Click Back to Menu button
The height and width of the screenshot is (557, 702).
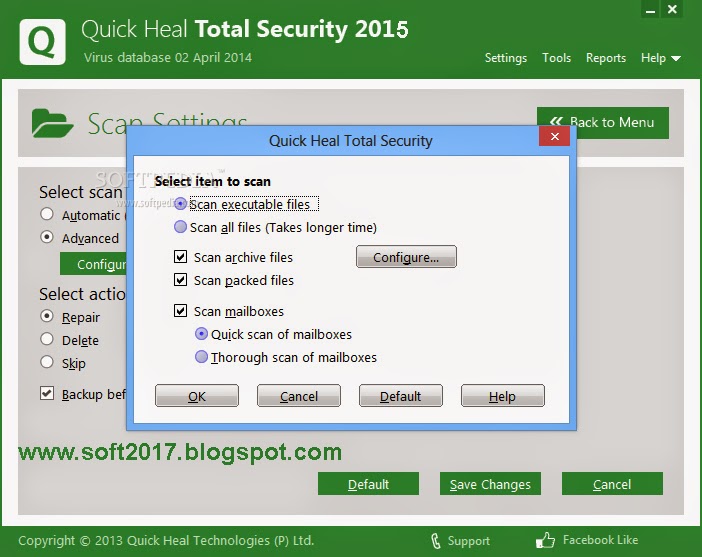[x=603, y=123]
